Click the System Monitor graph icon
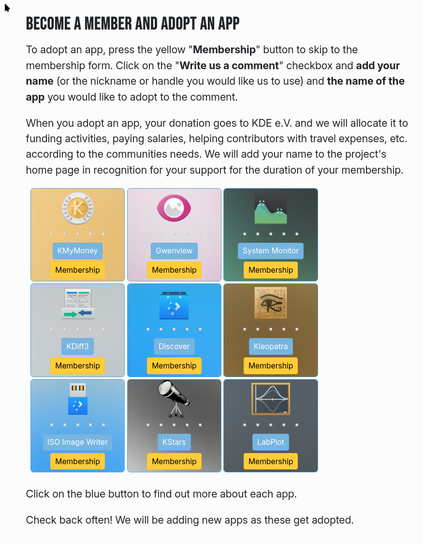Viewport: 423px width, 544px height. coord(271,208)
